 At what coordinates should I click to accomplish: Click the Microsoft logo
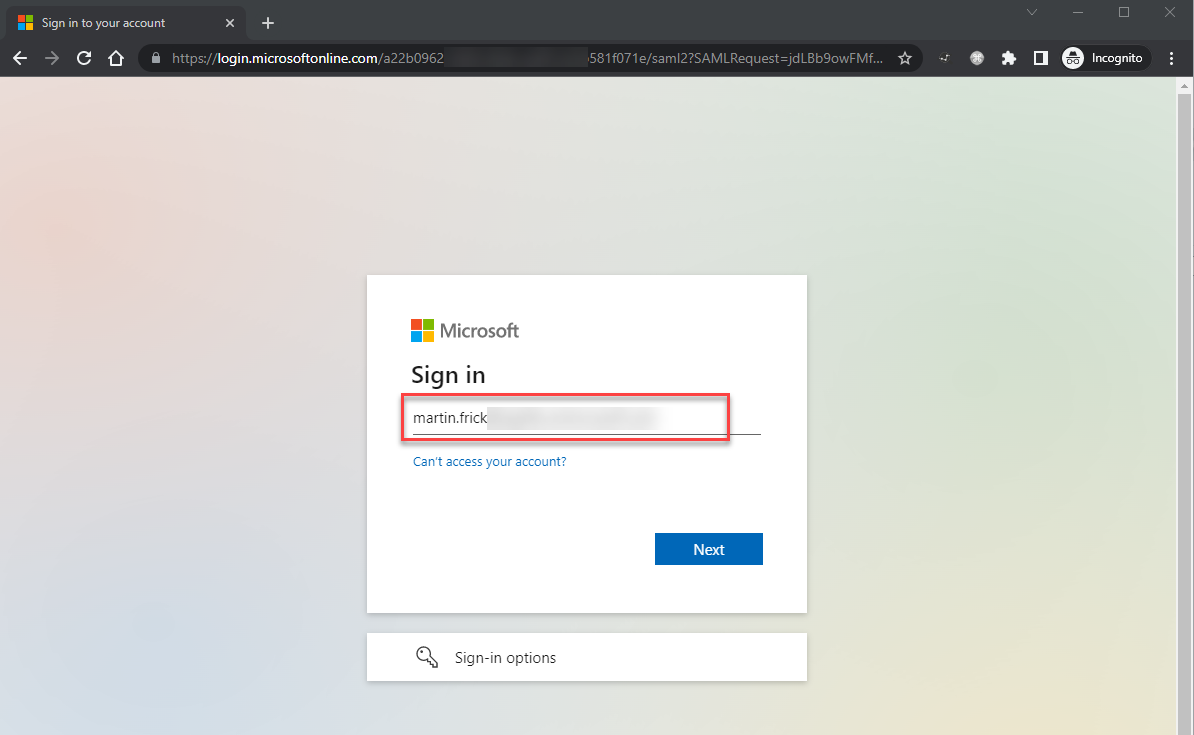[465, 331]
